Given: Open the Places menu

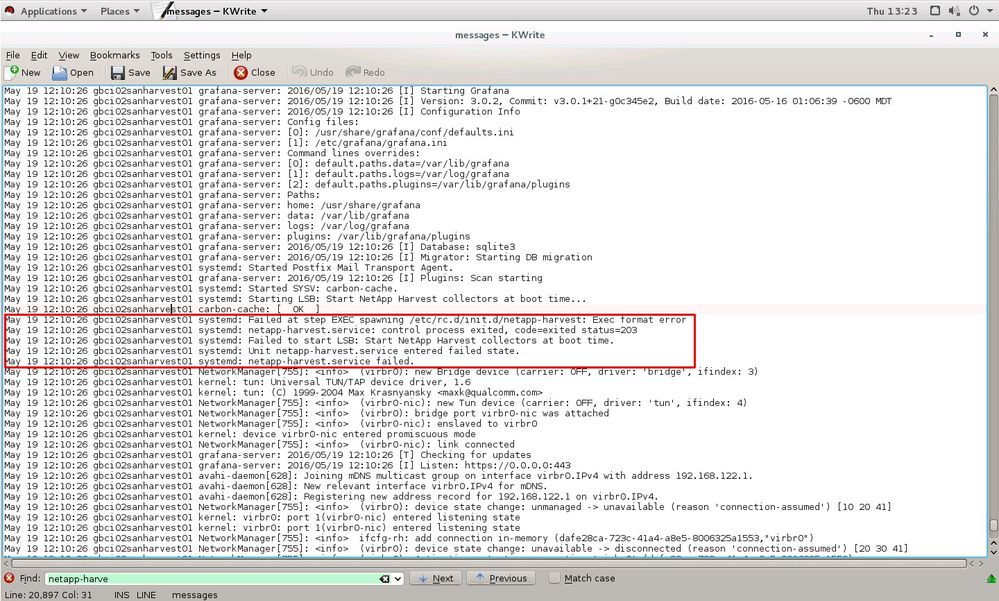Looking at the screenshot, I should point(120,11).
